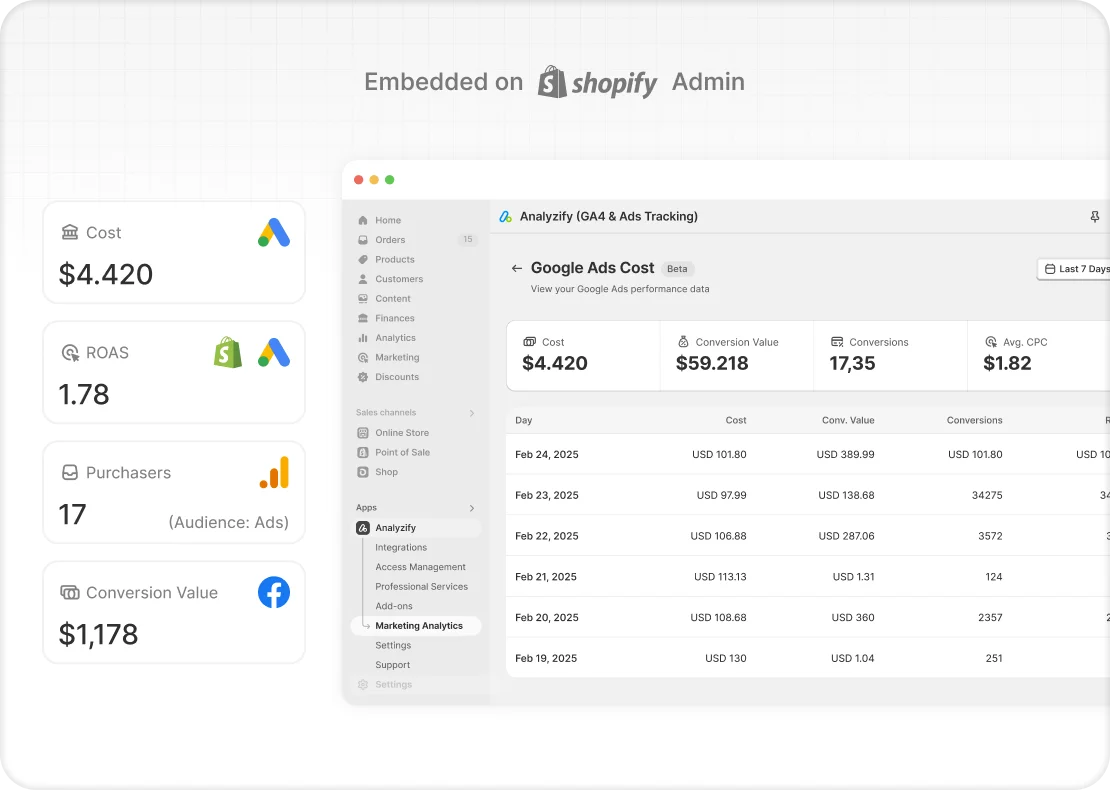Screen dimensions: 1110x790
Task: Open Customers in the sidebar menu
Action: click(x=399, y=279)
